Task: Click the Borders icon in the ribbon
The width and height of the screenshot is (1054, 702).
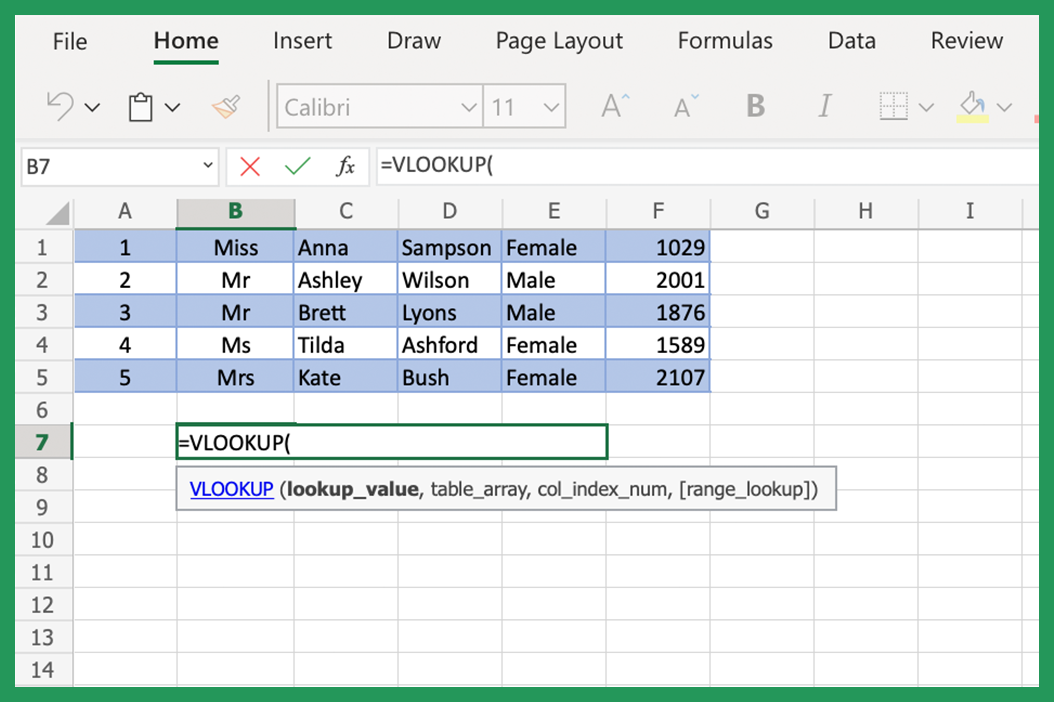Action: tap(895, 106)
